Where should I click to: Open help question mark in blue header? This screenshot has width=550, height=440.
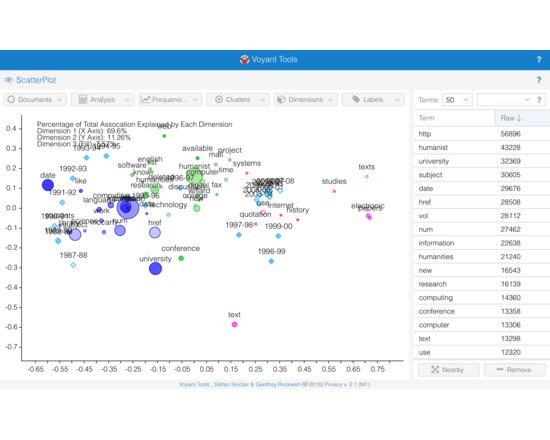click(x=539, y=60)
